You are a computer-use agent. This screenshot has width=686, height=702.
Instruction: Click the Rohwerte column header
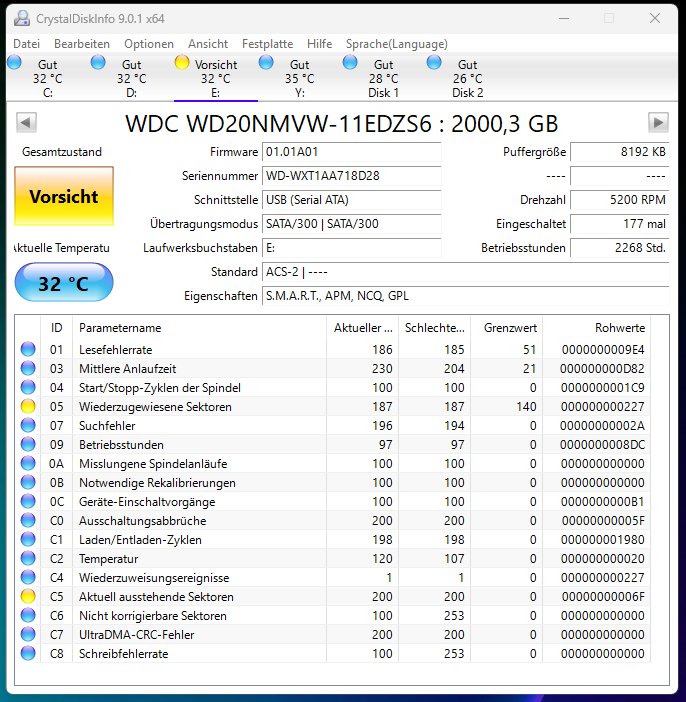pos(597,328)
